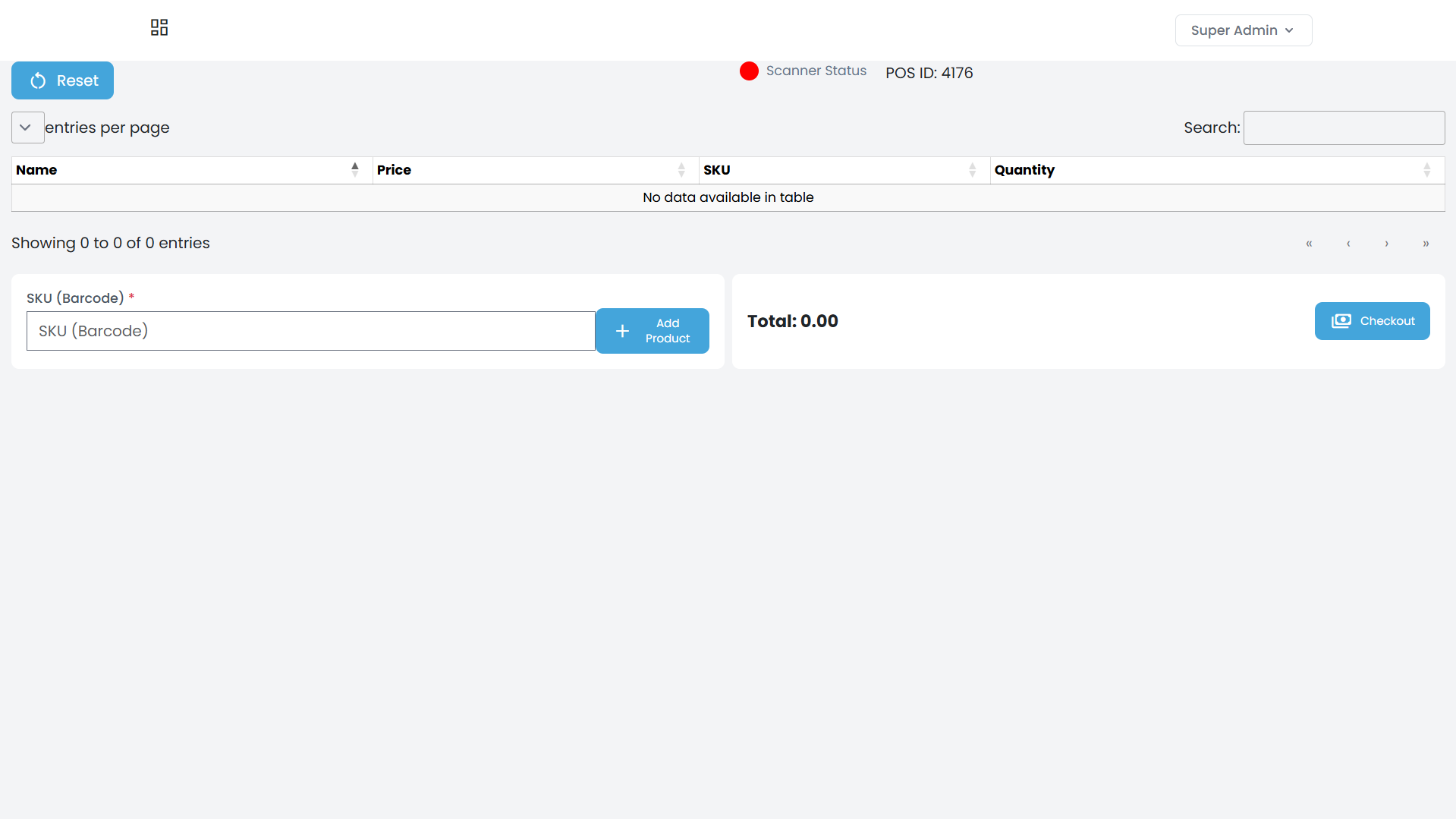This screenshot has height=819, width=1456.
Task: Click the POS ID: 4176 text
Action: (929, 73)
